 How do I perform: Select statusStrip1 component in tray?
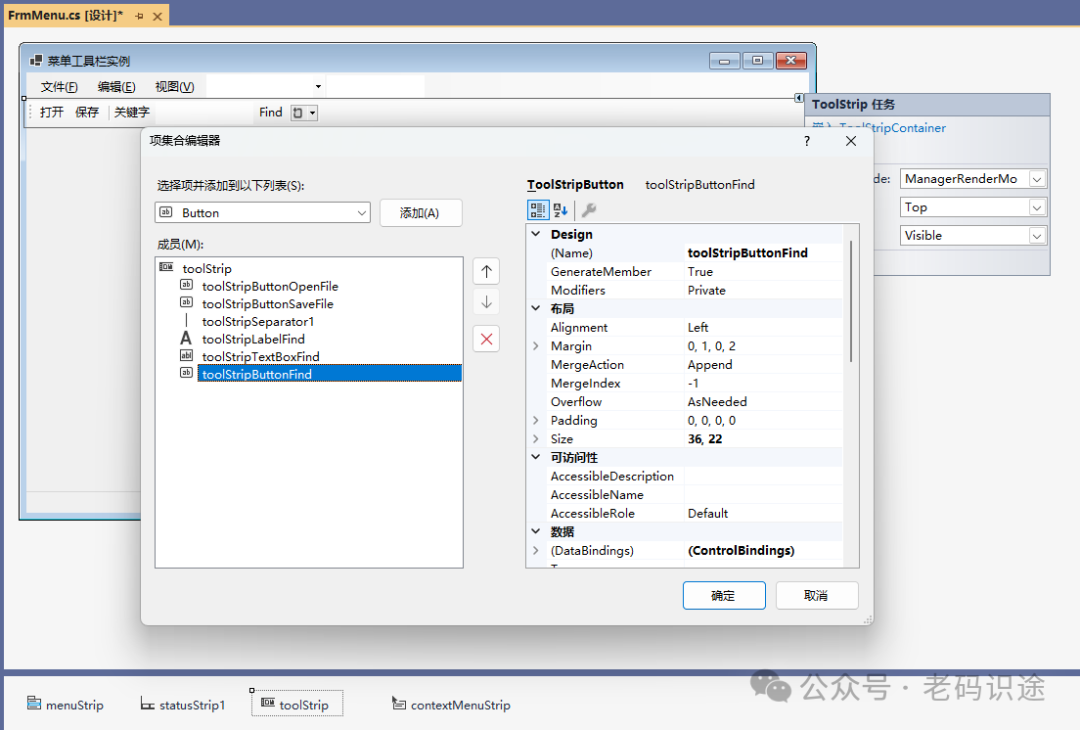coord(183,705)
